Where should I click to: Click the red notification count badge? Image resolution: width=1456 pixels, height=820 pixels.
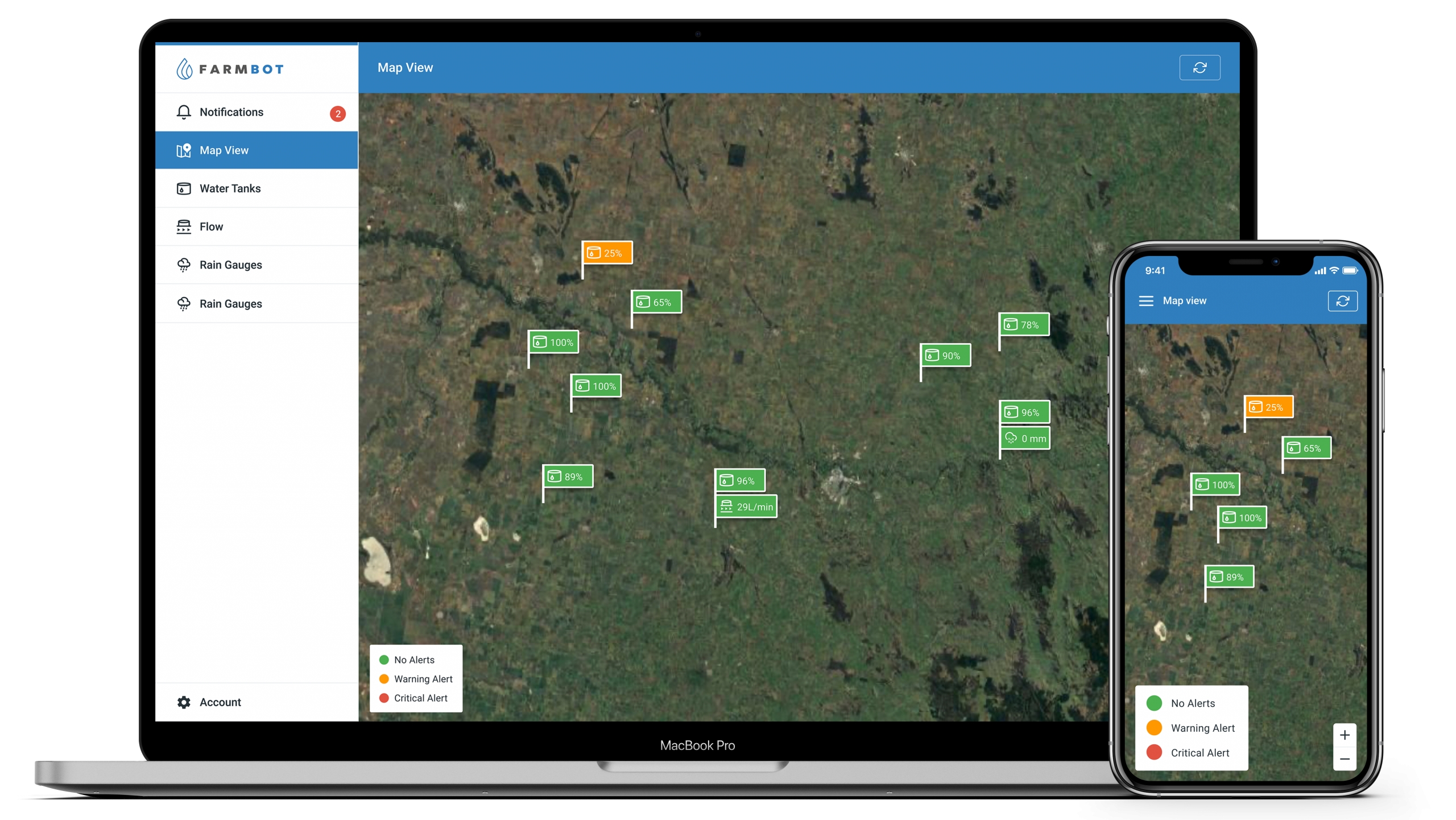[x=338, y=114]
